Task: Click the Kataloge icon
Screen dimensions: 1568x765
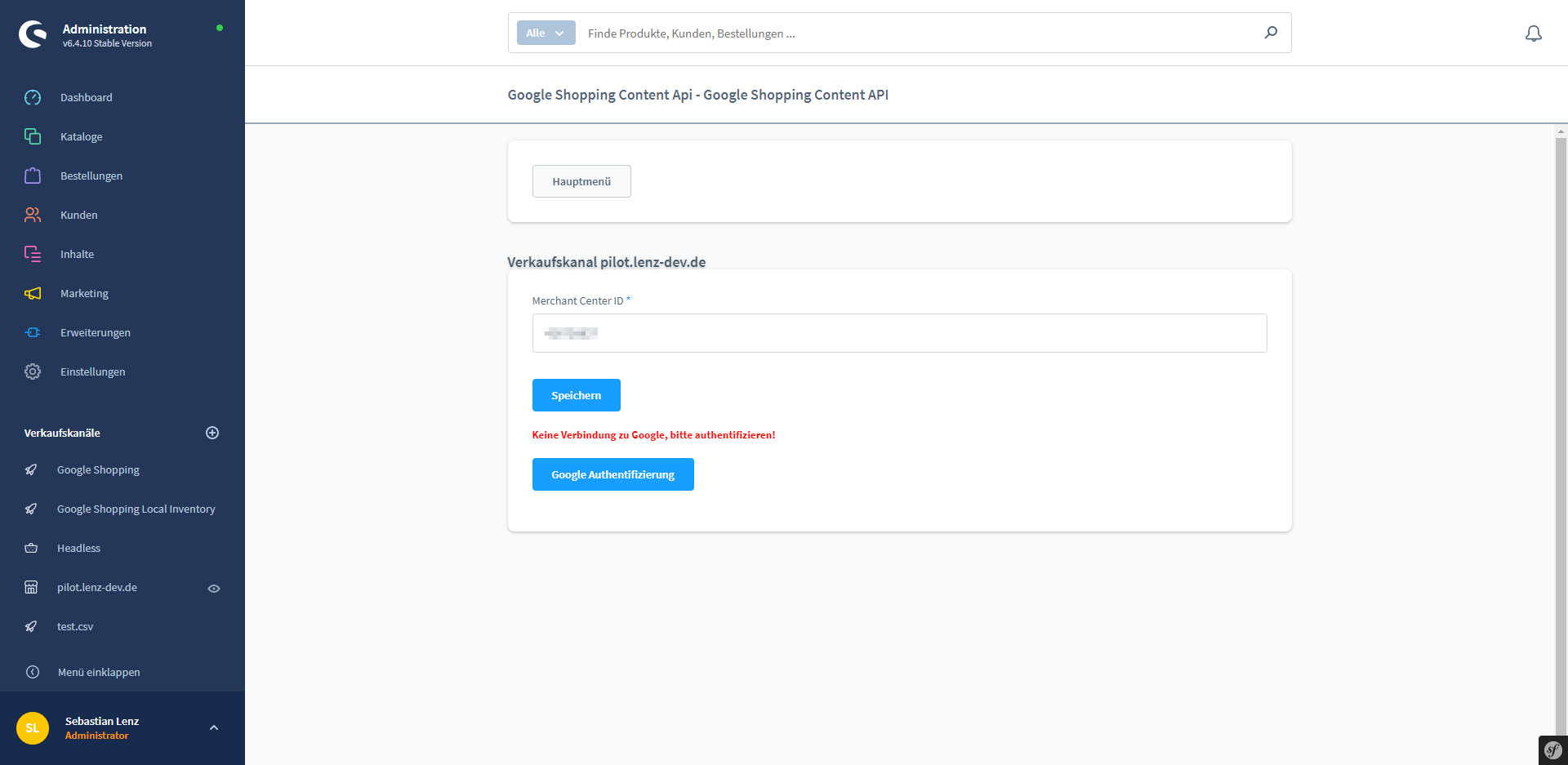Action: 33,136
